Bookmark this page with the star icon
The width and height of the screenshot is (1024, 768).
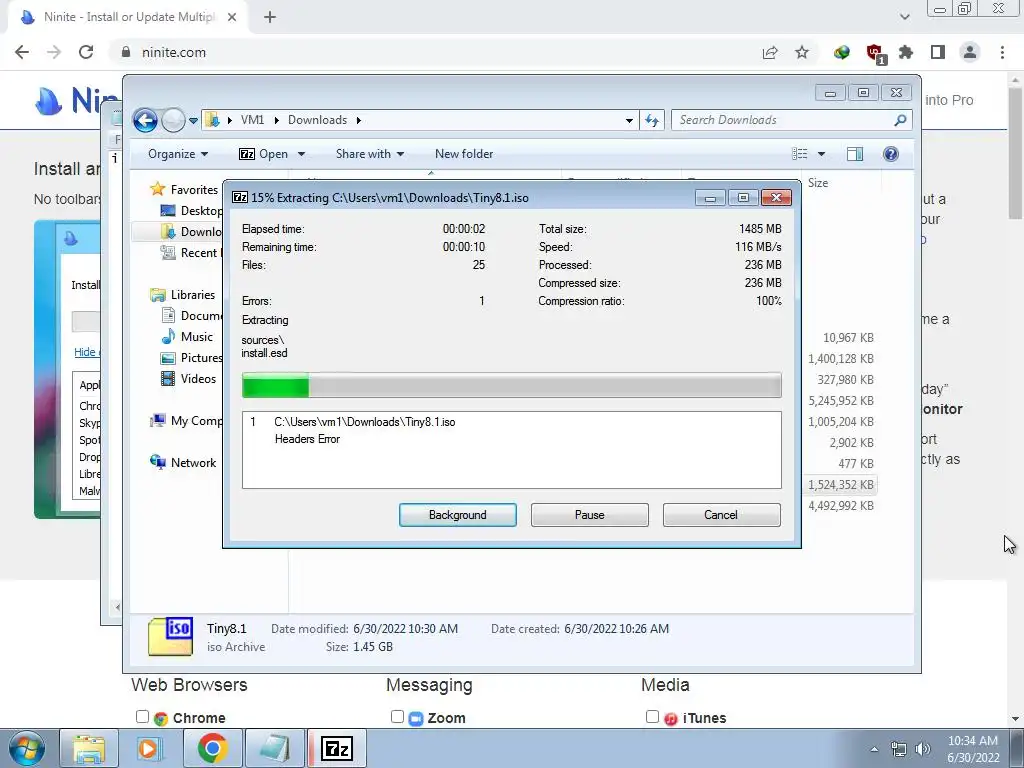pyautogui.click(x=802, y=52)
